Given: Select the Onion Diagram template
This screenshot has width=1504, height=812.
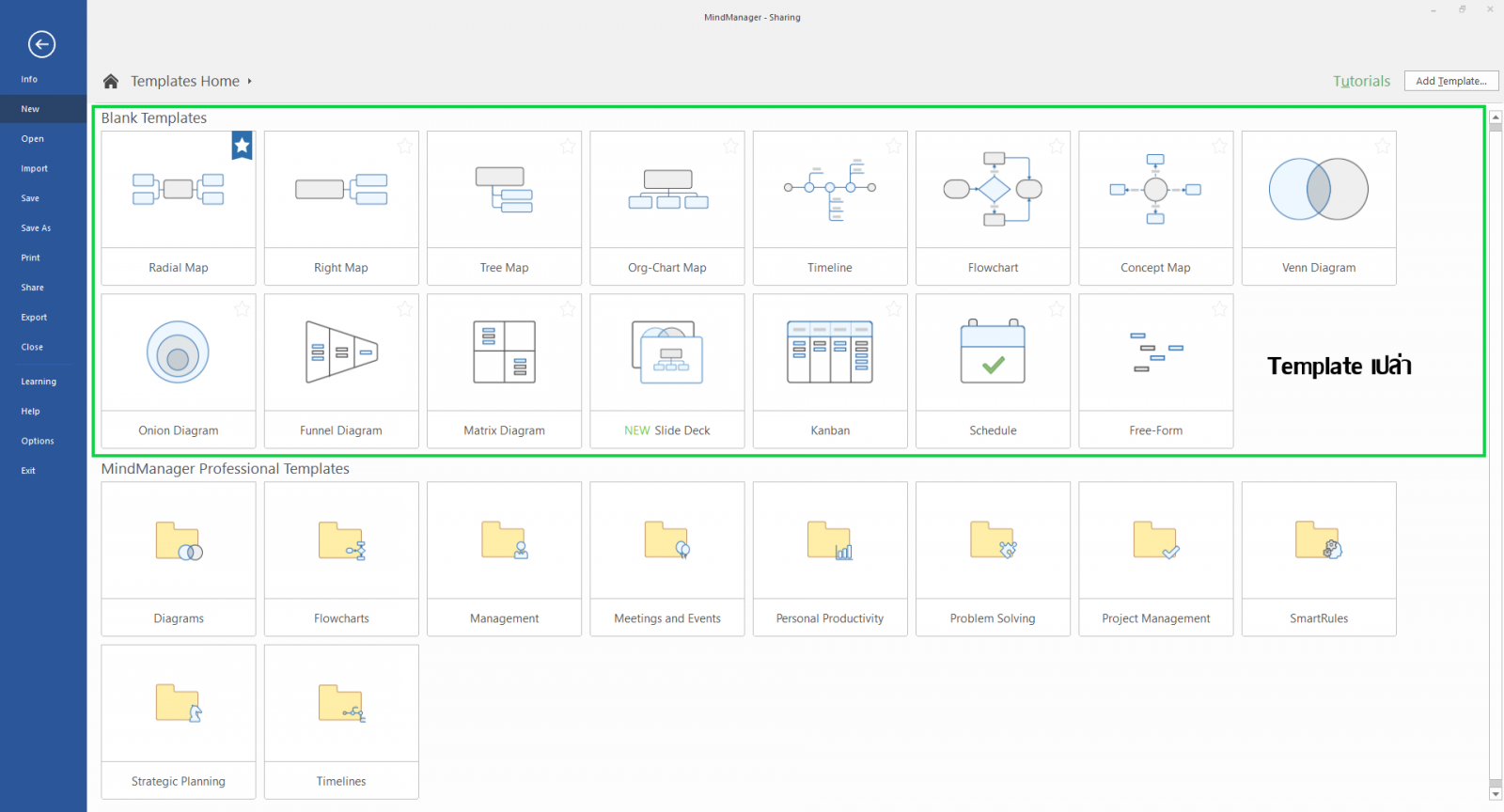Looking at the screenshot, I should point(179,371).
